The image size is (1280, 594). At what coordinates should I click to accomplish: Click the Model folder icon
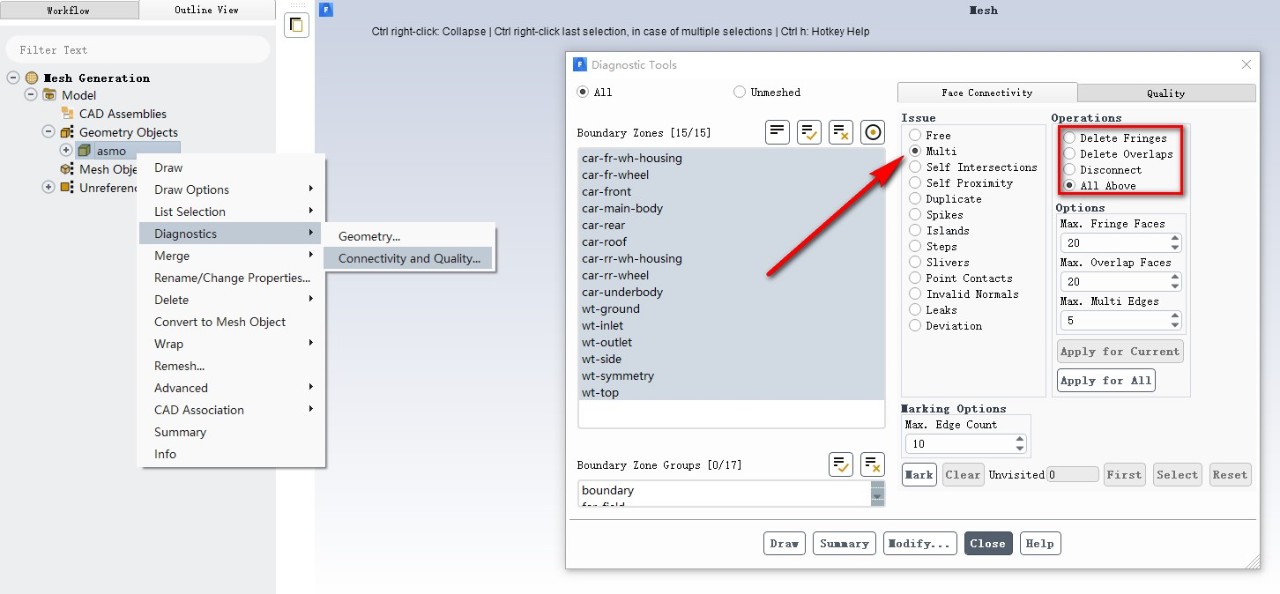tap(49, 95)
